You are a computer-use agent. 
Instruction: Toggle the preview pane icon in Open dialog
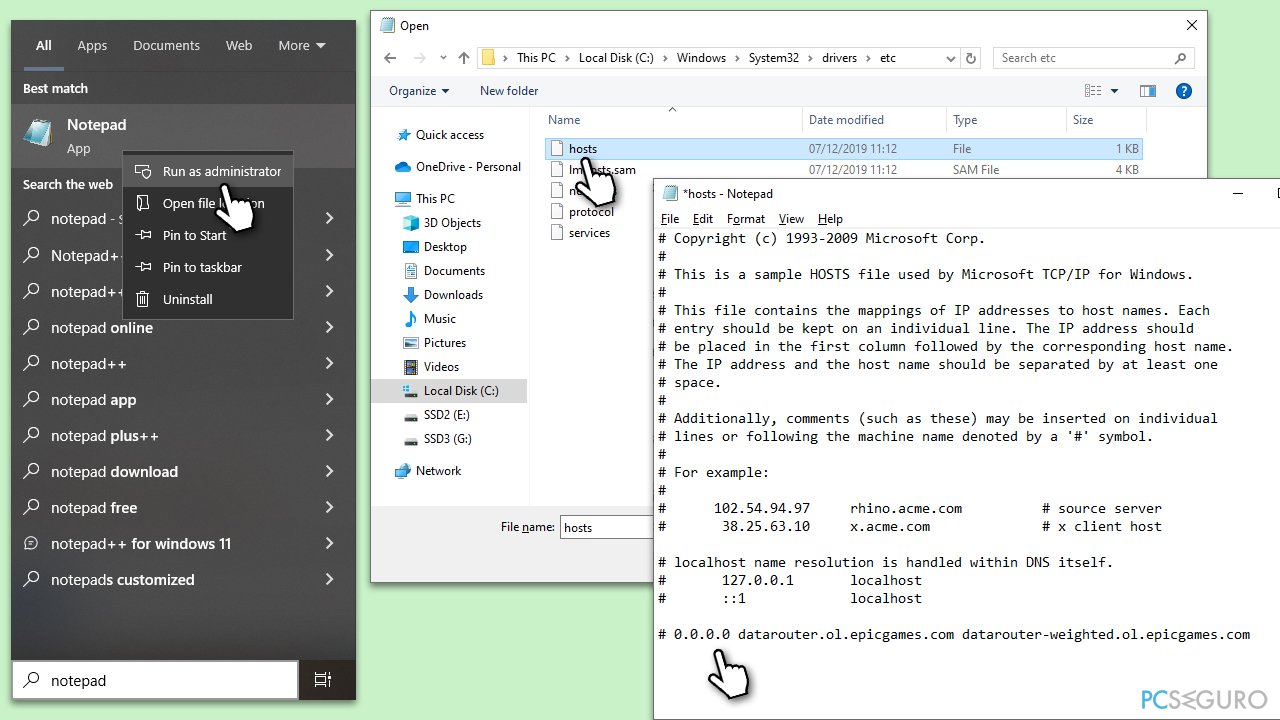1148,91
